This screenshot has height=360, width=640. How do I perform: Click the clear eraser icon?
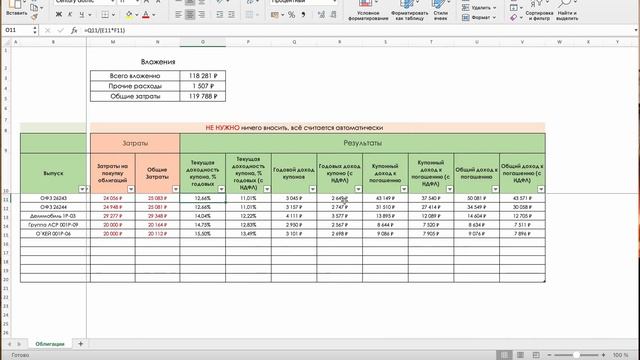click(514, 18)
